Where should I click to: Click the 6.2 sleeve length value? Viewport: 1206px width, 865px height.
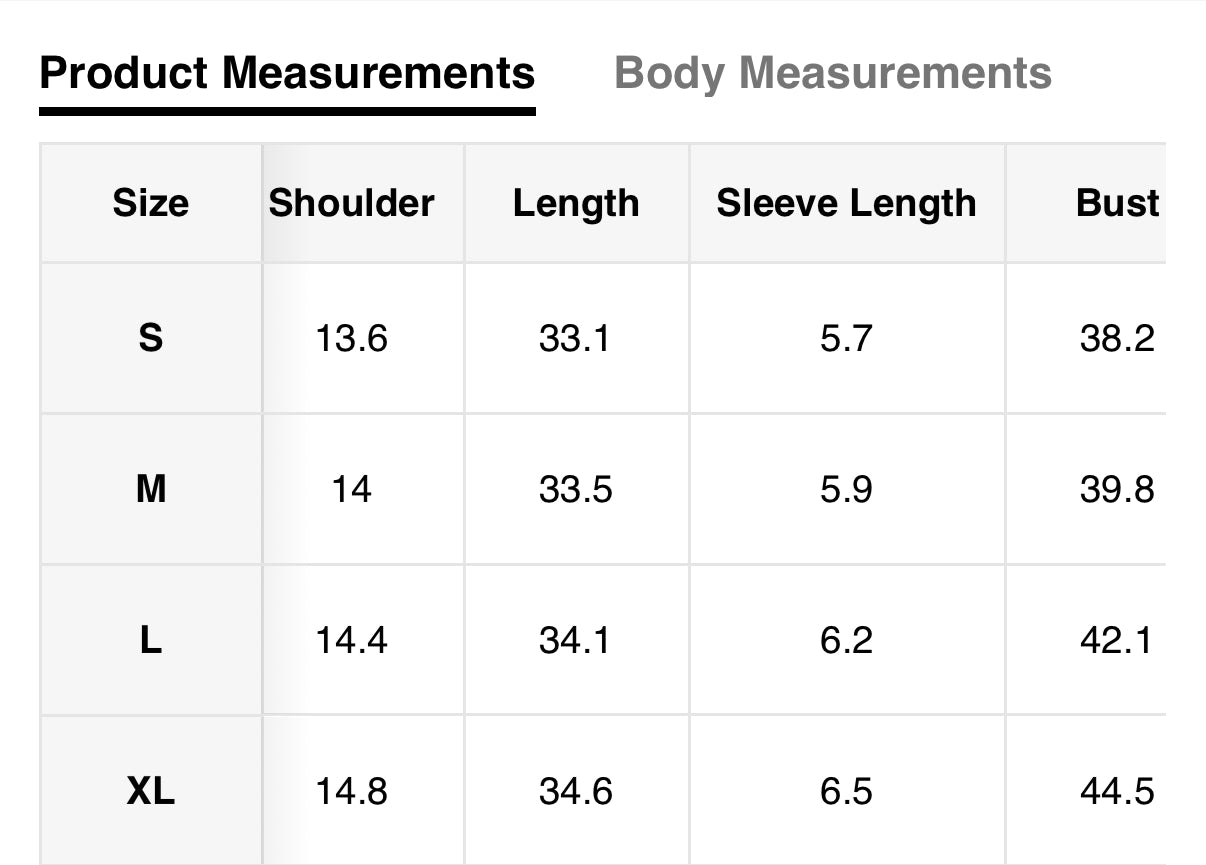[846, 640]
